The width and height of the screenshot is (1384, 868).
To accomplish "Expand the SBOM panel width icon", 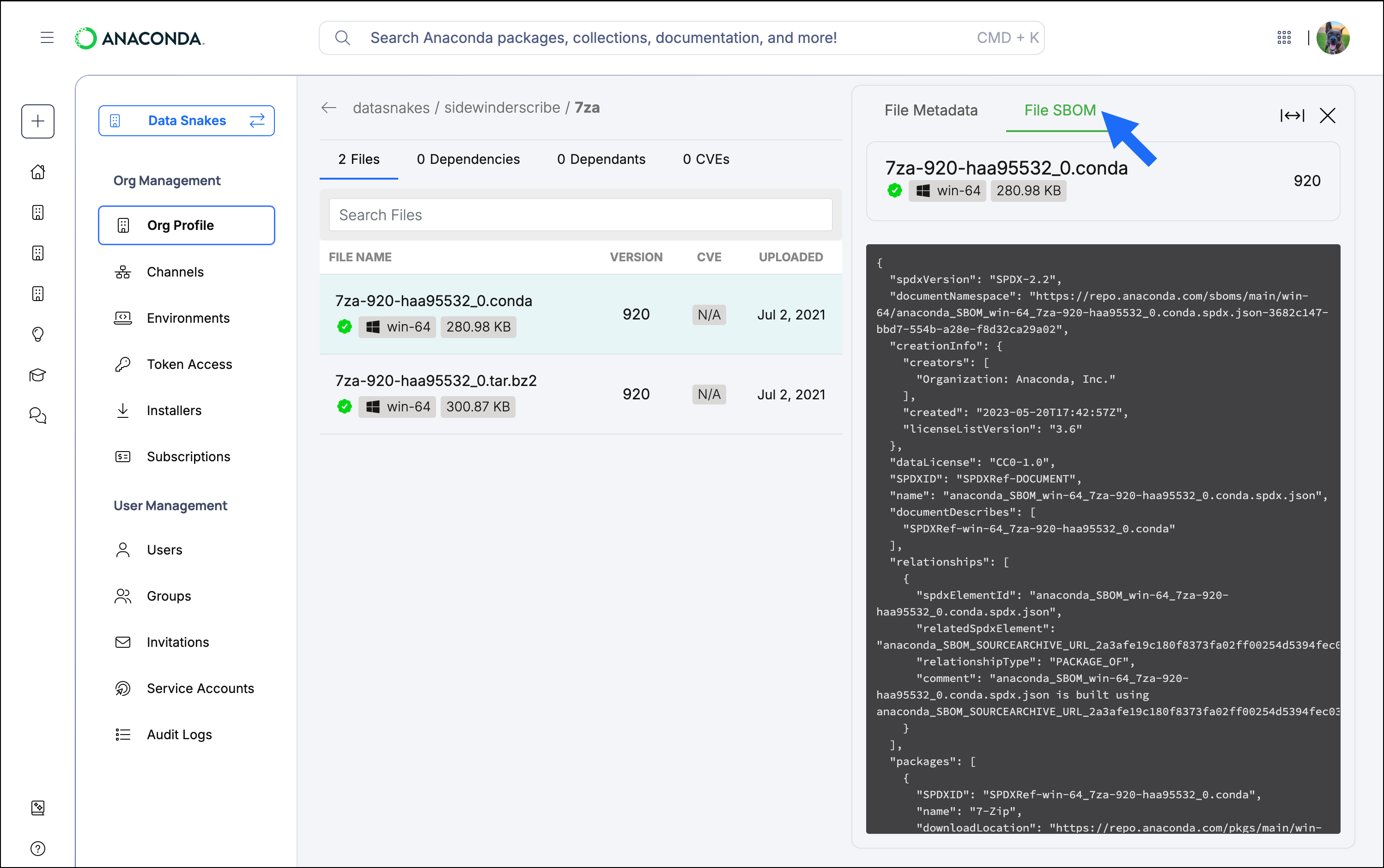I will coord(1292,115).
